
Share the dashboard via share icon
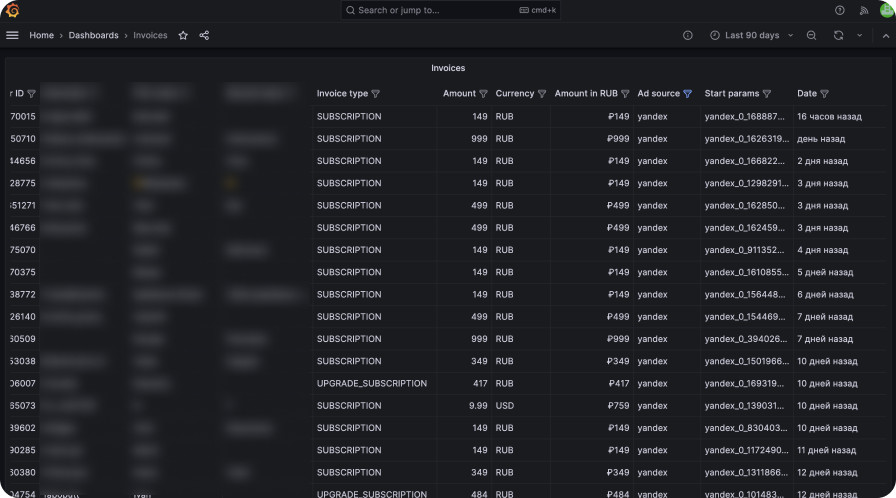click(204, 35)
